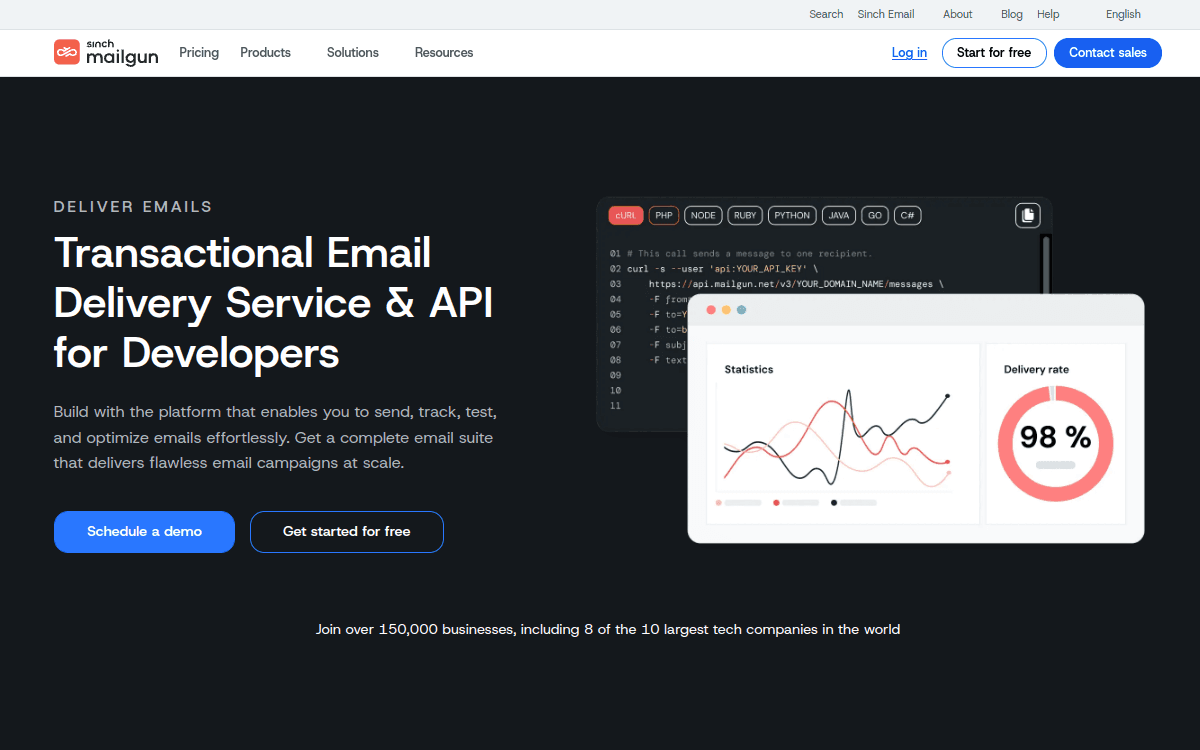The image size is (1200, 750).
Task: Select the Pricing menu item
Action: tap(198, 52)
